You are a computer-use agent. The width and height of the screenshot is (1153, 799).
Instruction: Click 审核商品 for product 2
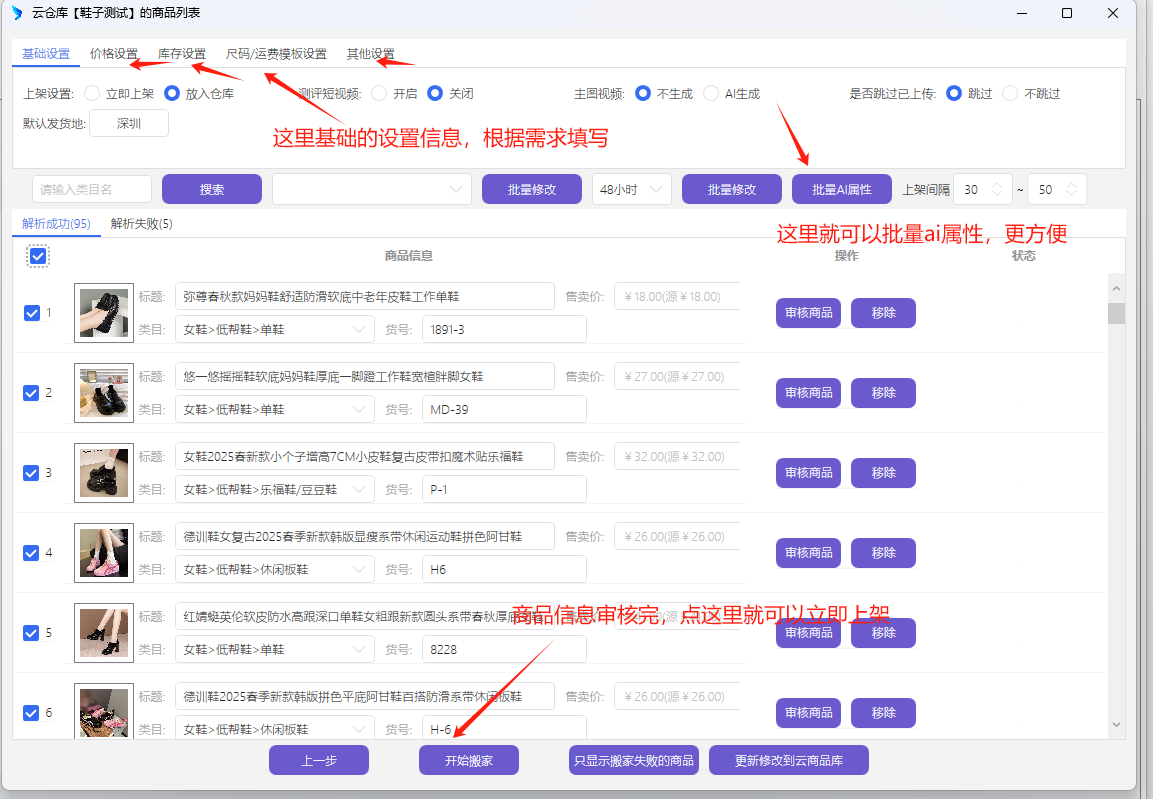[x=808, y=393]
